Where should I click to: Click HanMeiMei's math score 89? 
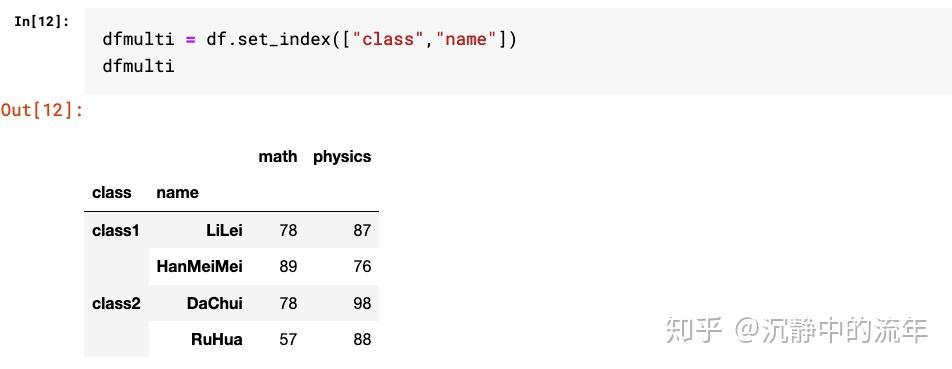[288, 267]
